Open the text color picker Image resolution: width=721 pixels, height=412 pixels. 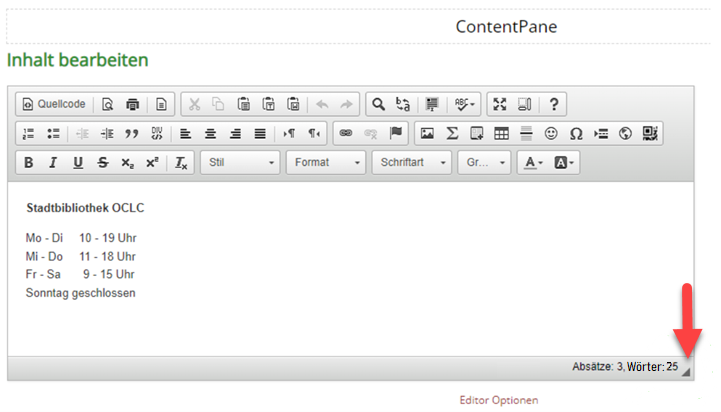coord(534,163)
